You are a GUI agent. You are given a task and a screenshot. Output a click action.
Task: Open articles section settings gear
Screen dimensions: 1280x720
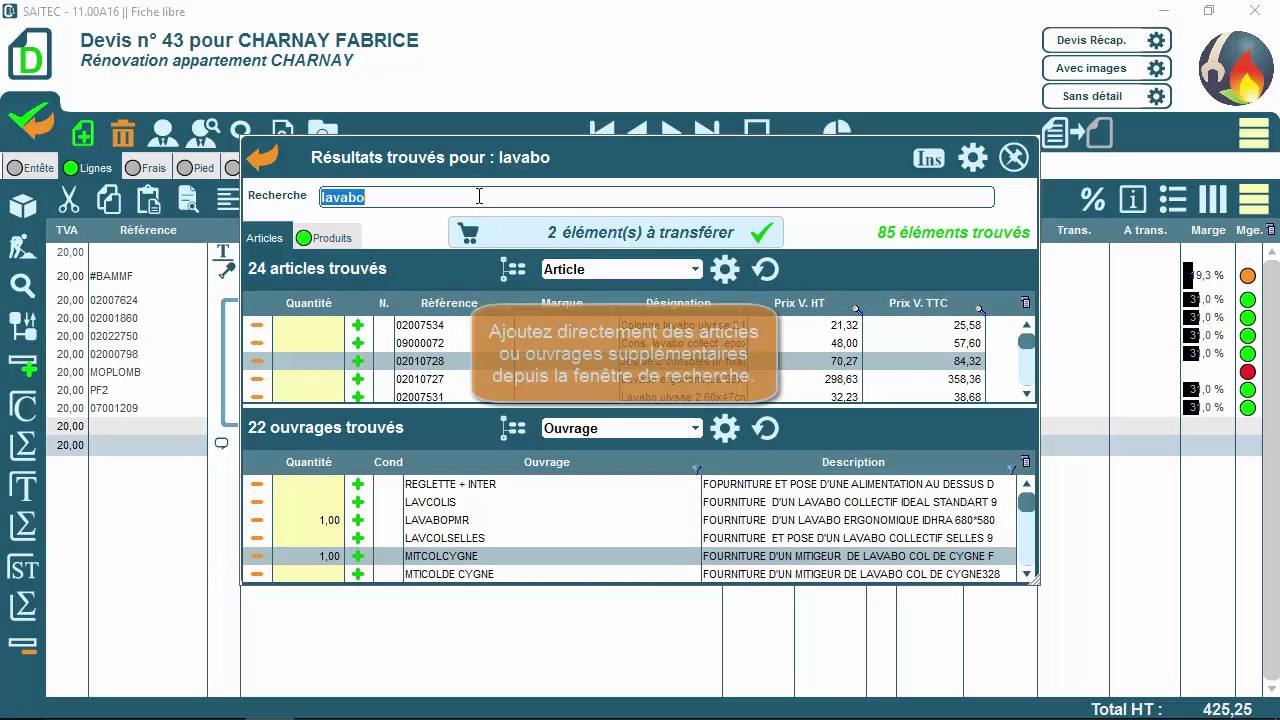point(725,269)
